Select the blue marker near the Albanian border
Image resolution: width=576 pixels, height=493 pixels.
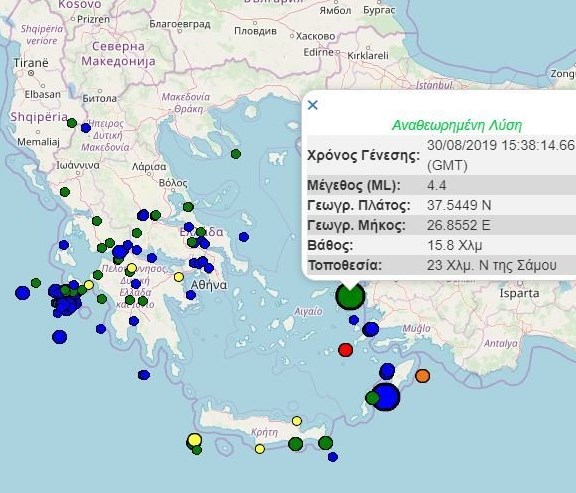point(86,128)
